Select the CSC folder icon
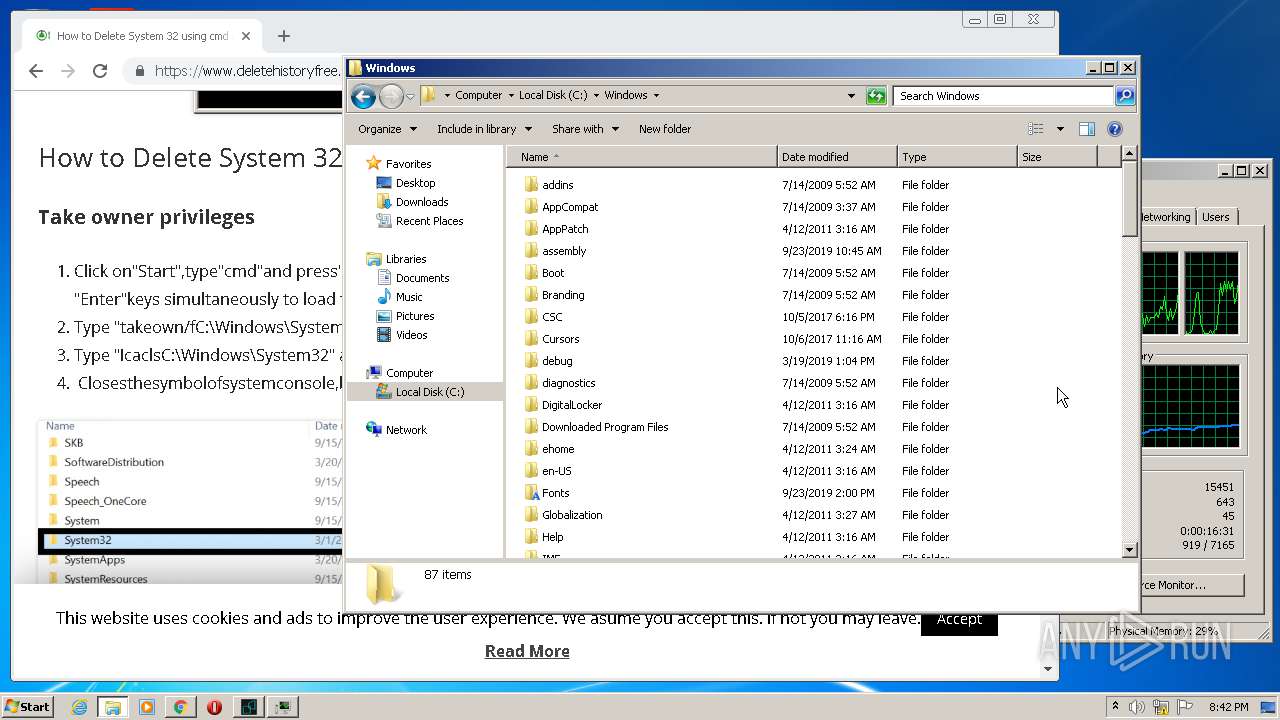The width and height of the screenshot is (1280, 720). pos(531,317)
